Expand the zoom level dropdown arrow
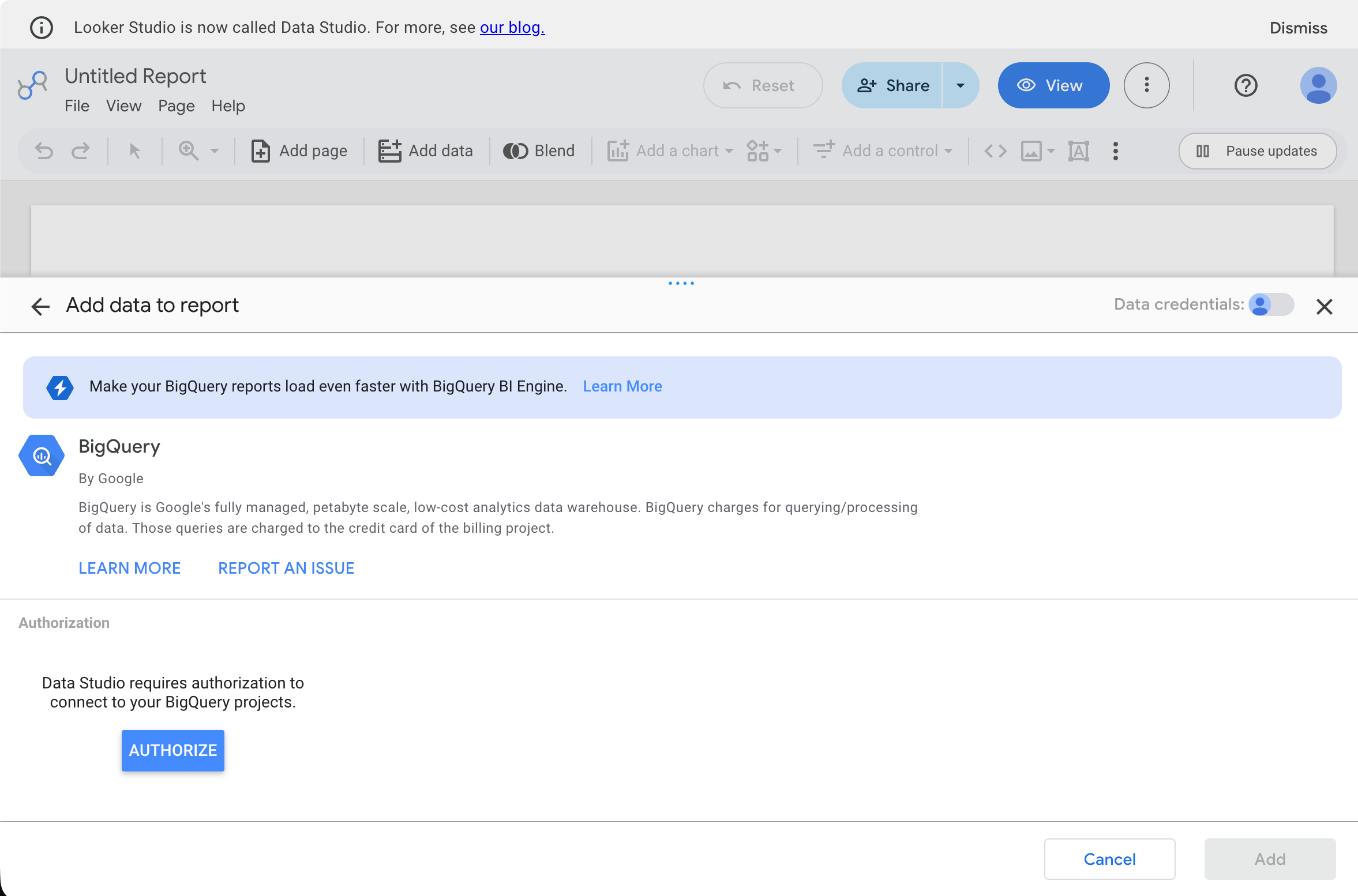This screenshot has width=1358, height=896. pyautogui.click(x=215, y=151)
